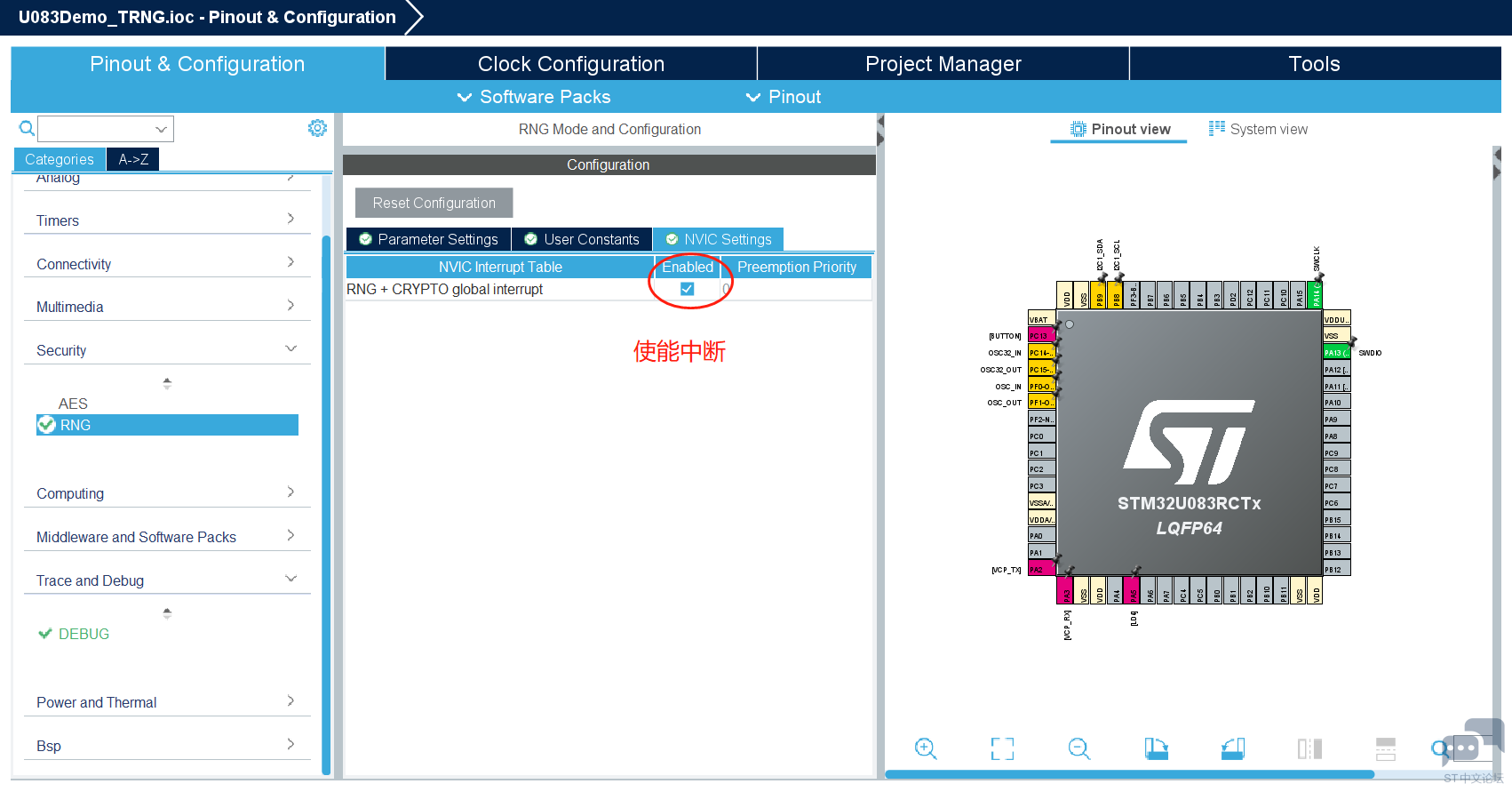This screenshot has height=792, width=1512.
Task: Select green pin PA14 labeled SWCLK
Action: [1317, 295]
